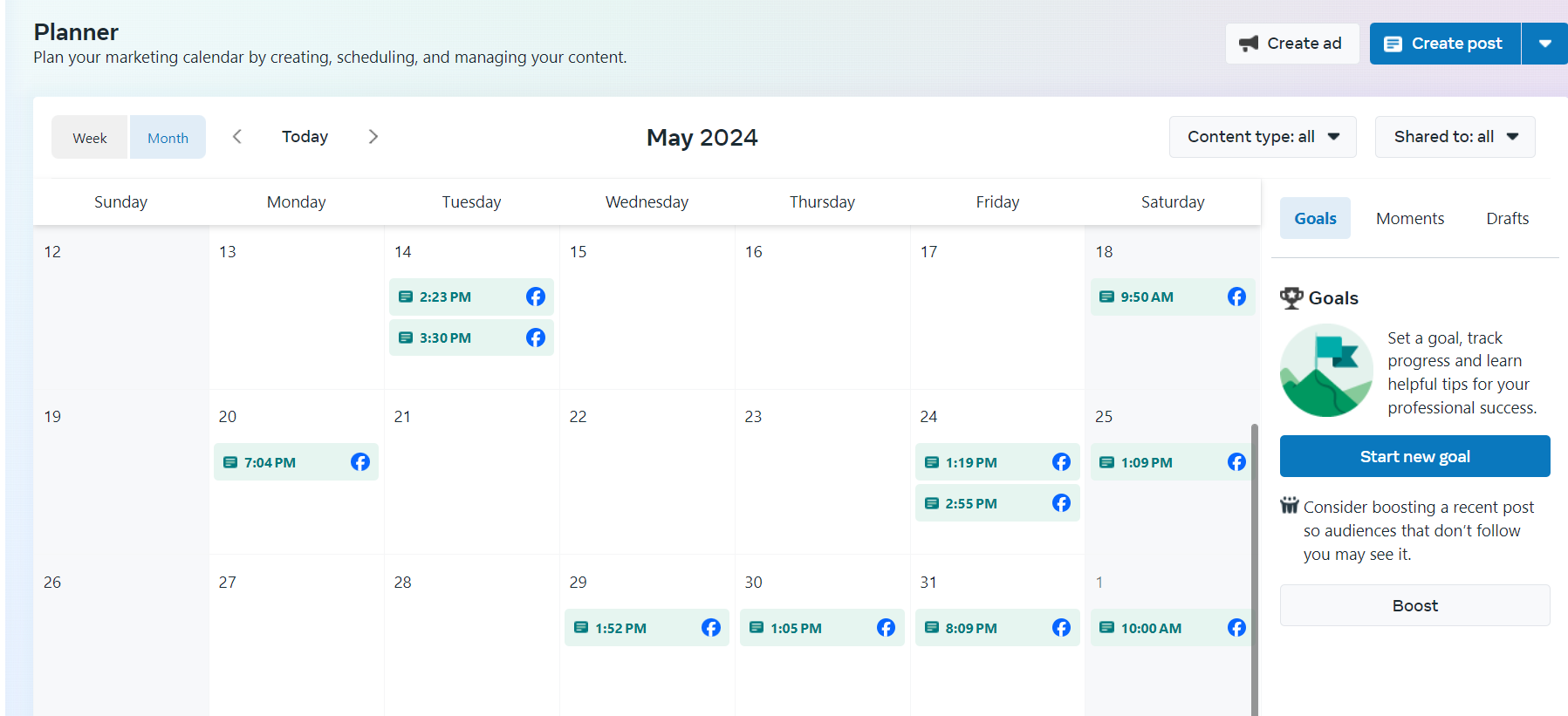Click the post icon on the 1:52 PM entry
1568x716 pixels.
[581, 628]
